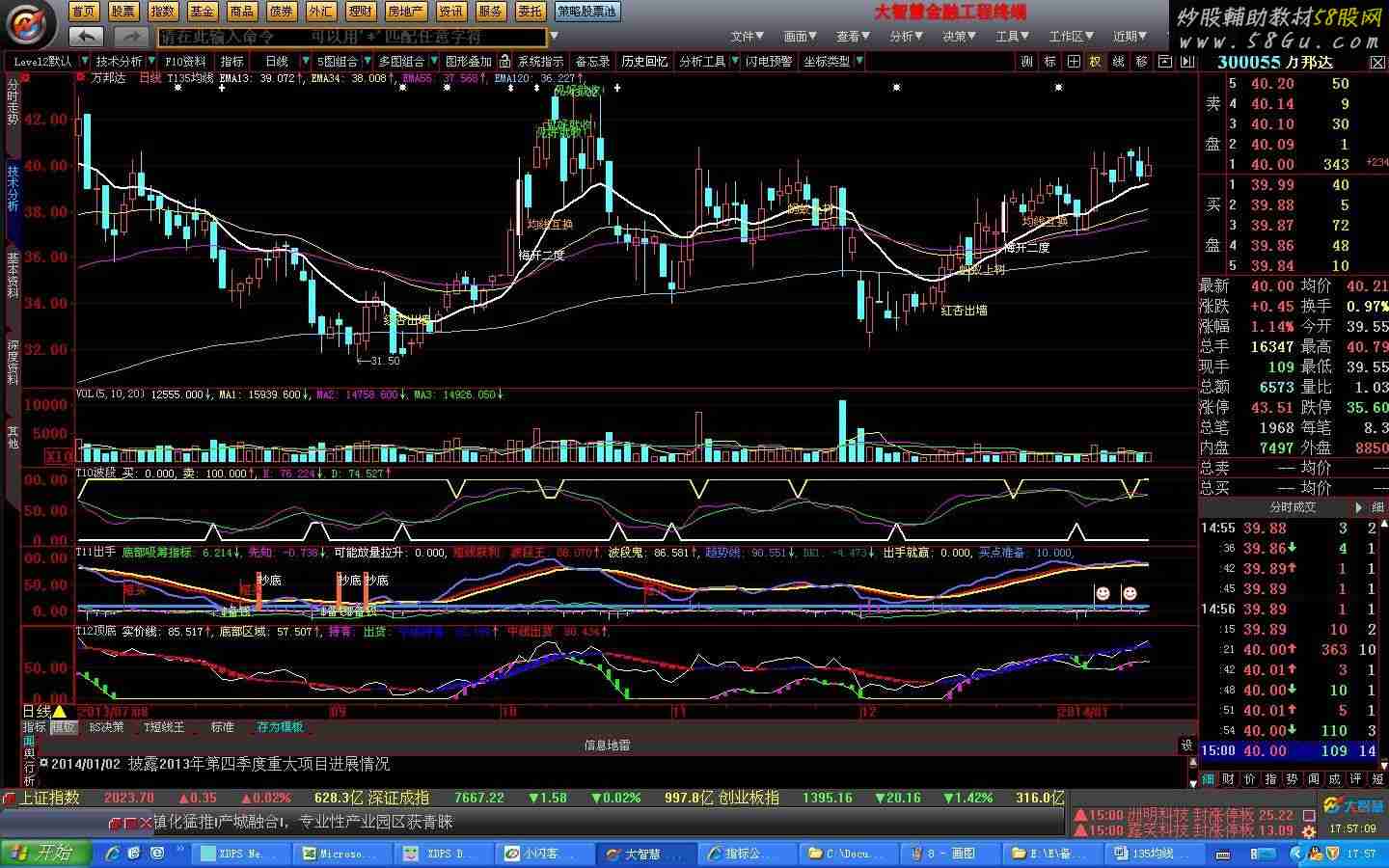
Task: Click the 价 price tab
Action: pyautogui.click(x=1250, y=778)
